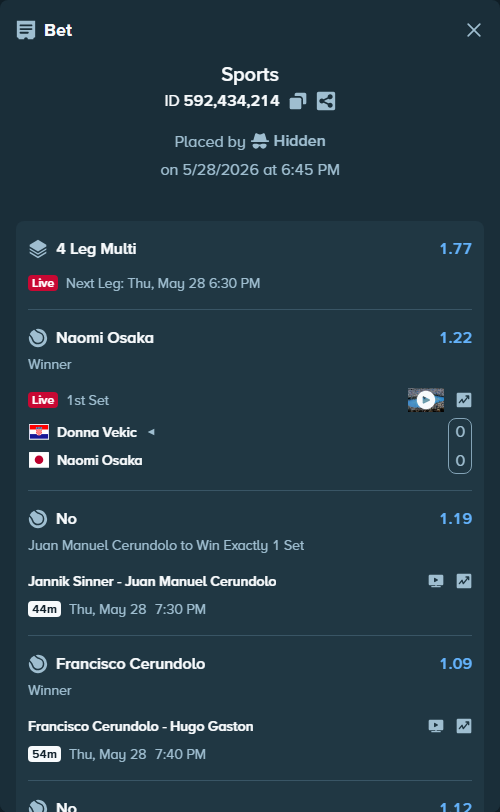This screenshot has height=812, width=500.
Task: Open stats chart for Sinner-Cerundolo match
Action: click(x=464, y=581)
